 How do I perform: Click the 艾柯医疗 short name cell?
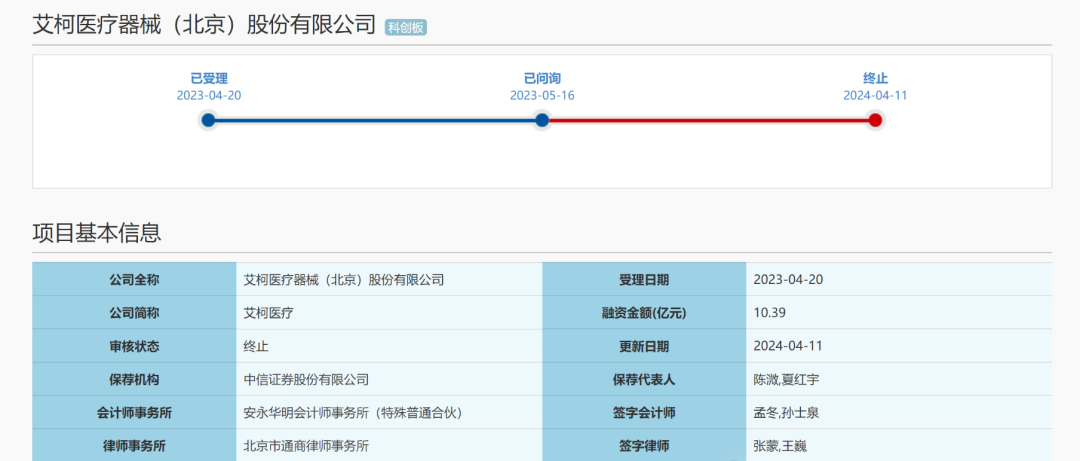point(389,313)
